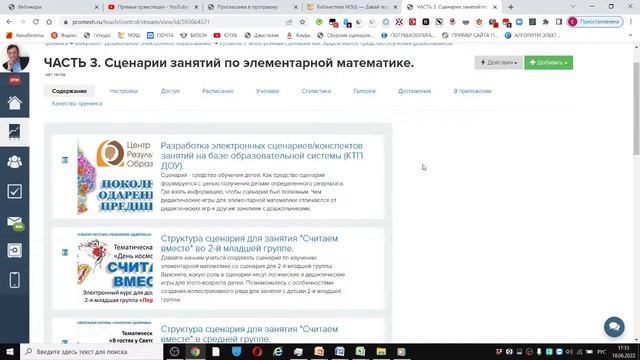Open the "Яндекс" bookmark

[64, 36]
